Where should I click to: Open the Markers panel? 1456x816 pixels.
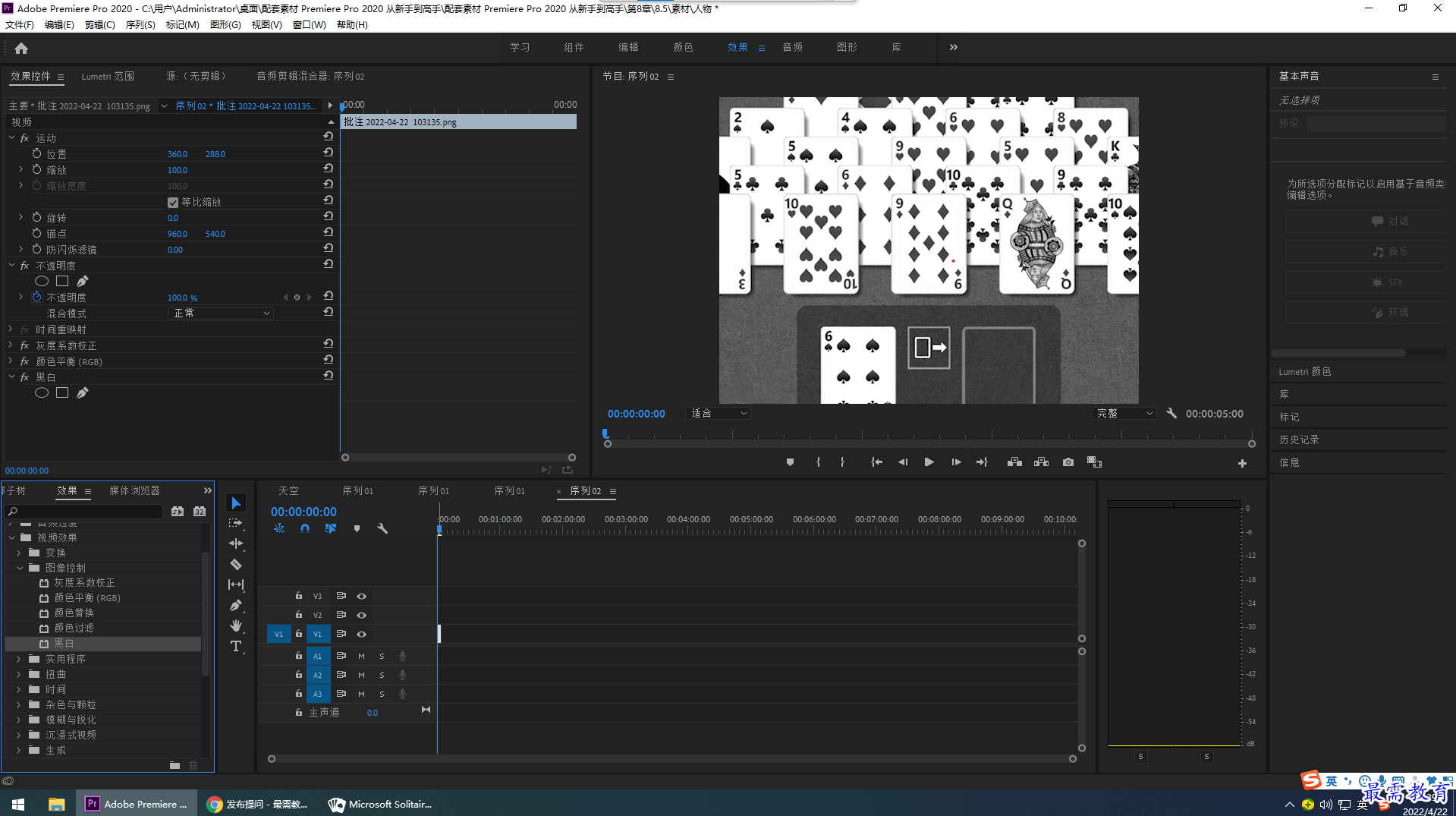(x=1289, y=417)
